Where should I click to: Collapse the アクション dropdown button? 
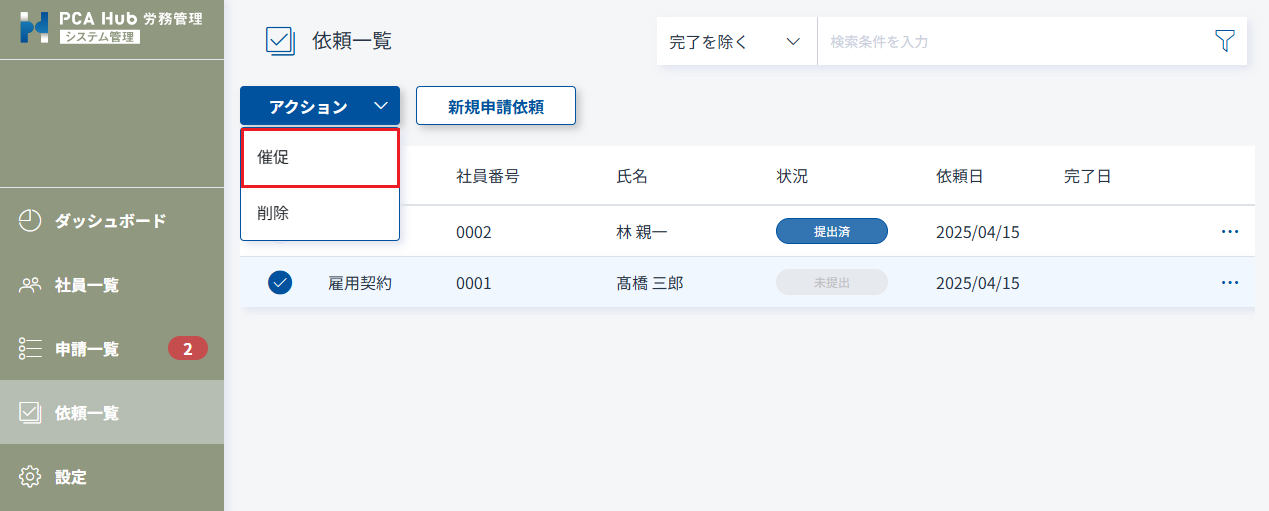pos(320,106)
